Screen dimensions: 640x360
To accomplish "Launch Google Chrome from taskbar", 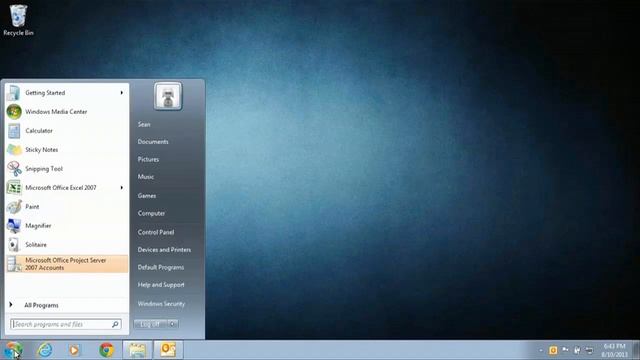I will click(107, 350).
